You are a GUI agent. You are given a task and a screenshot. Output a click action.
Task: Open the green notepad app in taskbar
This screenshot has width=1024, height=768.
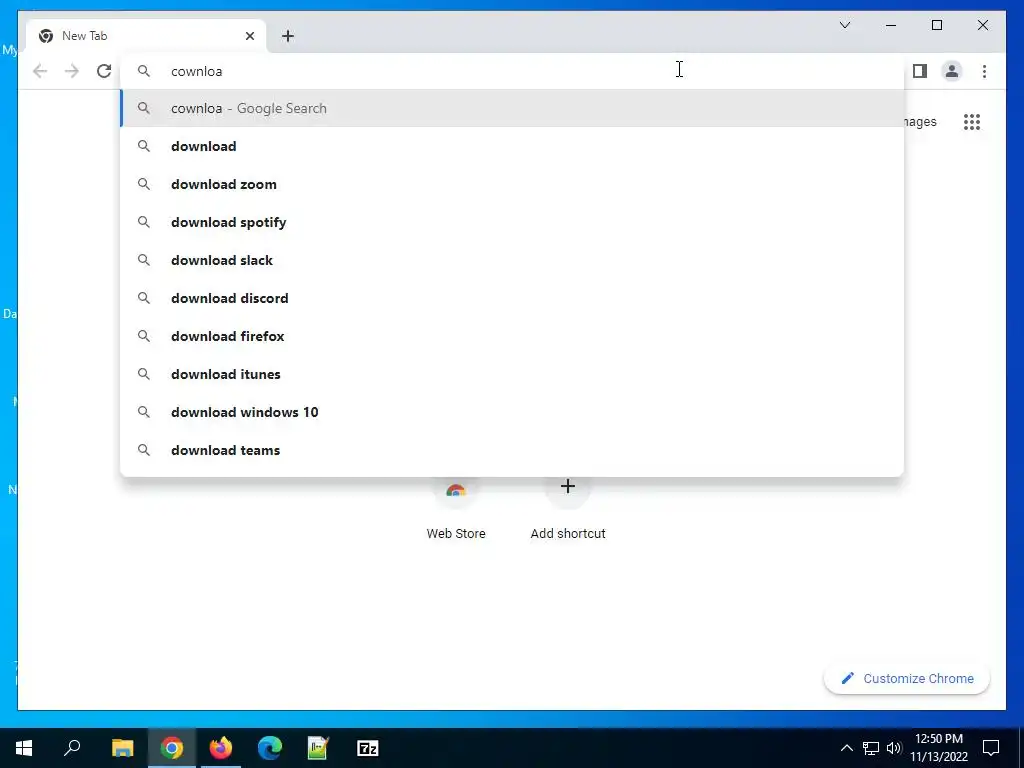(x=319, y=748)
